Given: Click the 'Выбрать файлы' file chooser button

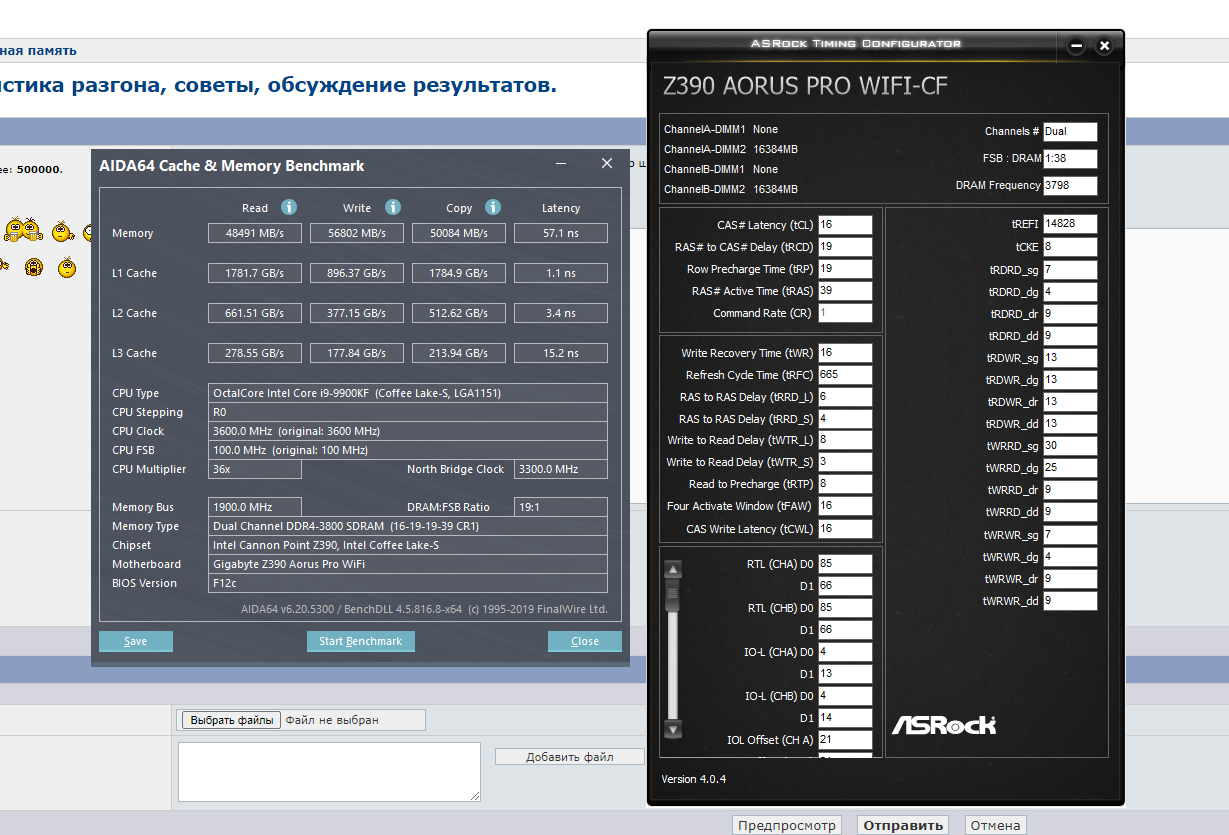Looking at the screenshot, I should (232, 720).
